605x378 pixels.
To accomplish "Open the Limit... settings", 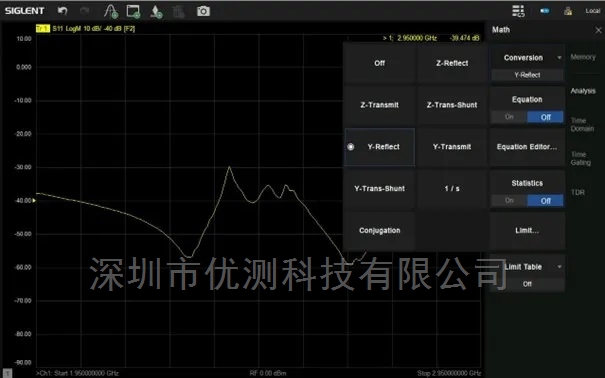I will 527,231.
